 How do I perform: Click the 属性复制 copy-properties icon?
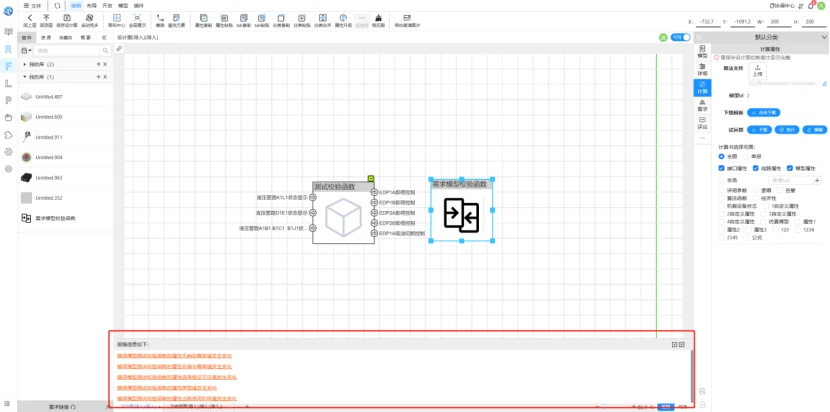click(x=203, y=20)
